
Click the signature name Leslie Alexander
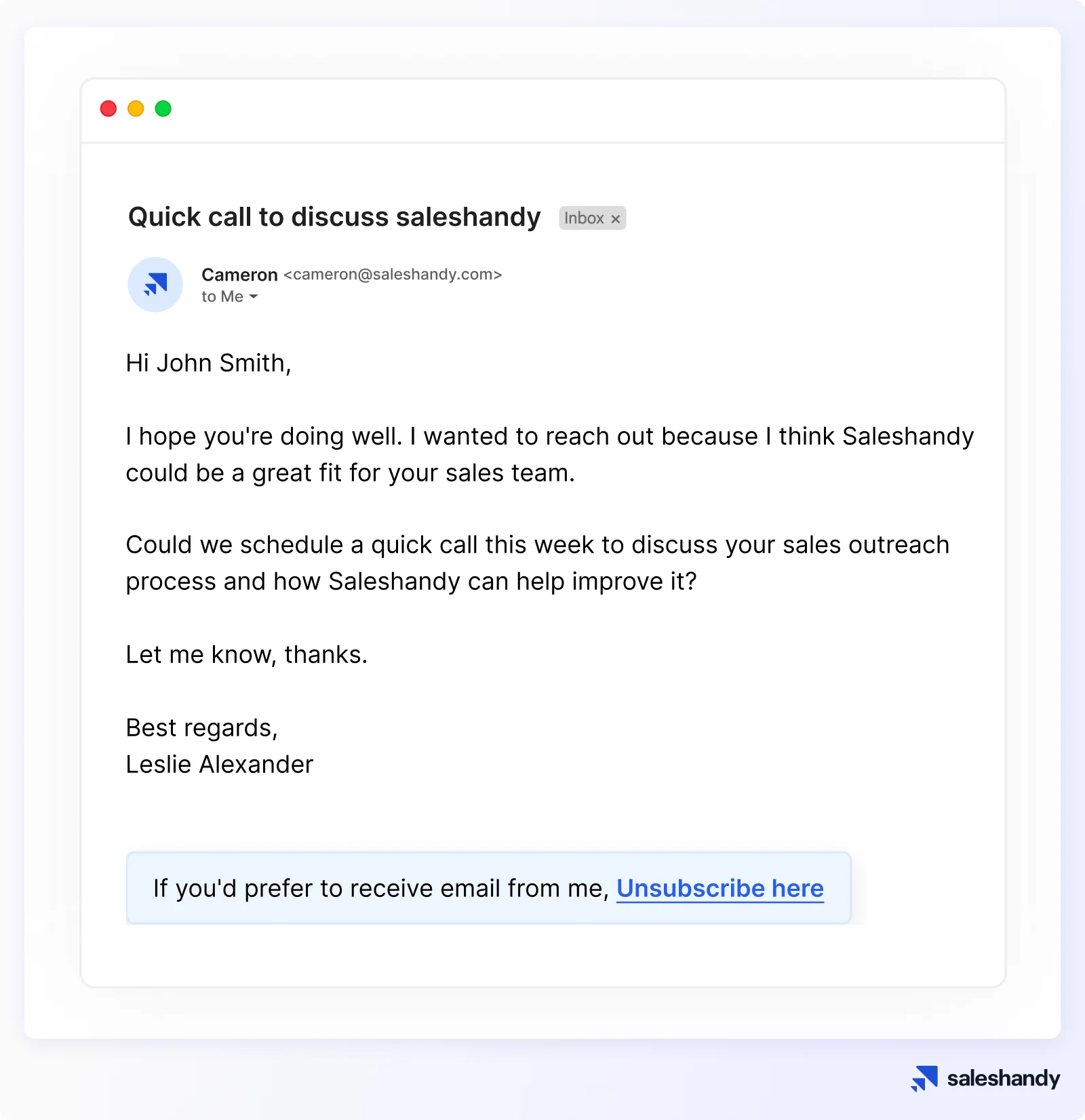tap(220, 765)
